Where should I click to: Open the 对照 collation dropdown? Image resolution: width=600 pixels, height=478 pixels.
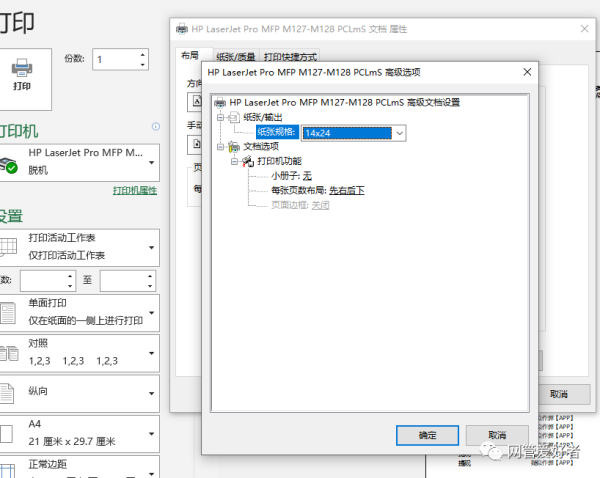coord(78,353)
